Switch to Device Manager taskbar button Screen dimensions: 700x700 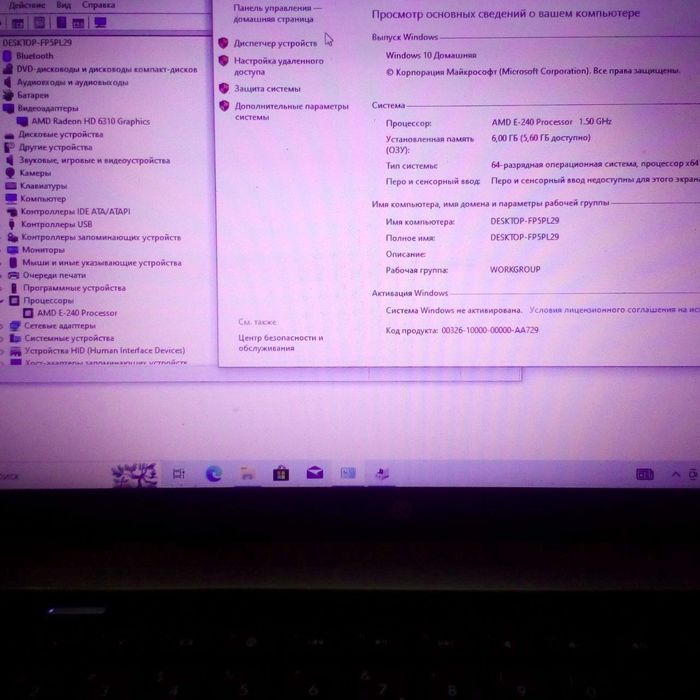coord(382,473)
